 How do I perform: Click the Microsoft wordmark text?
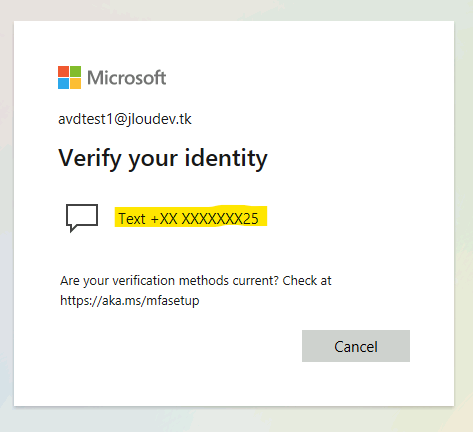pos(126,78)
